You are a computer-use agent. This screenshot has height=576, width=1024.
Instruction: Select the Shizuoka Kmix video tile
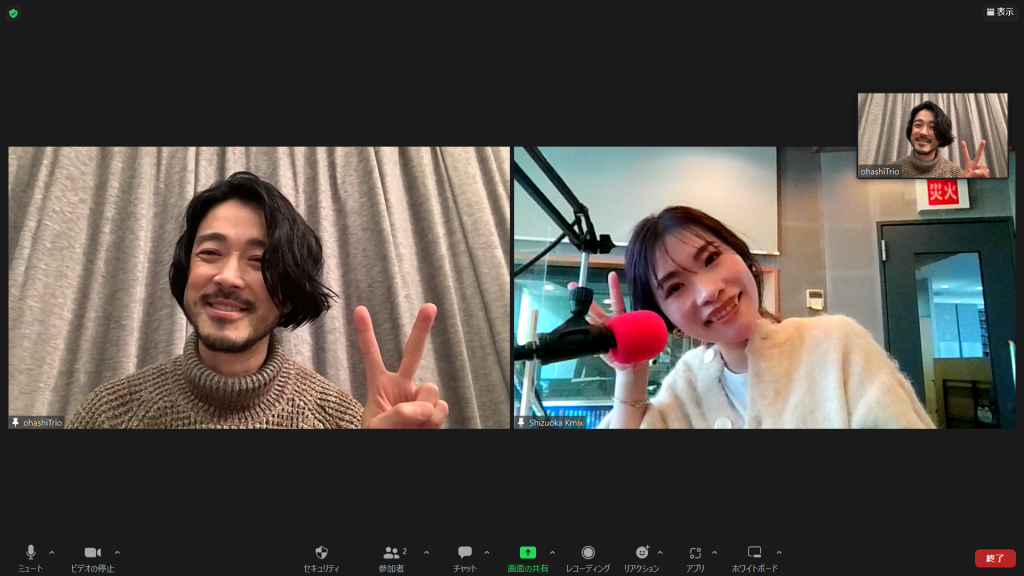pyautogui.click(x=764, y=288)
